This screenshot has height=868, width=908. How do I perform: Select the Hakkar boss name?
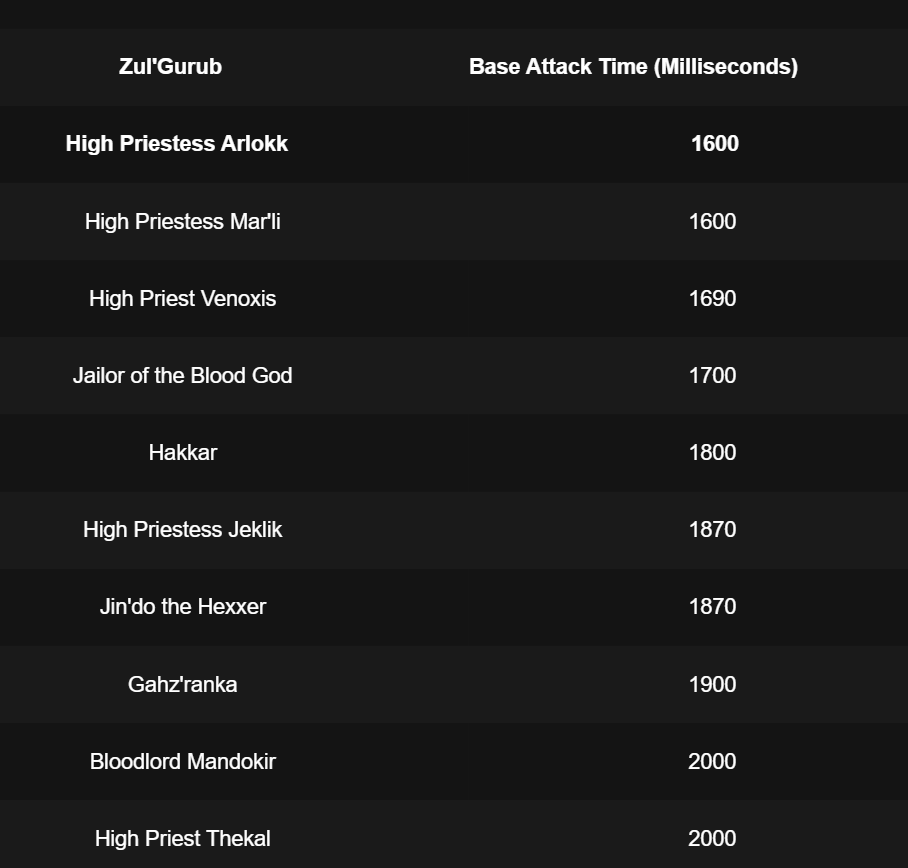point(182,452)
